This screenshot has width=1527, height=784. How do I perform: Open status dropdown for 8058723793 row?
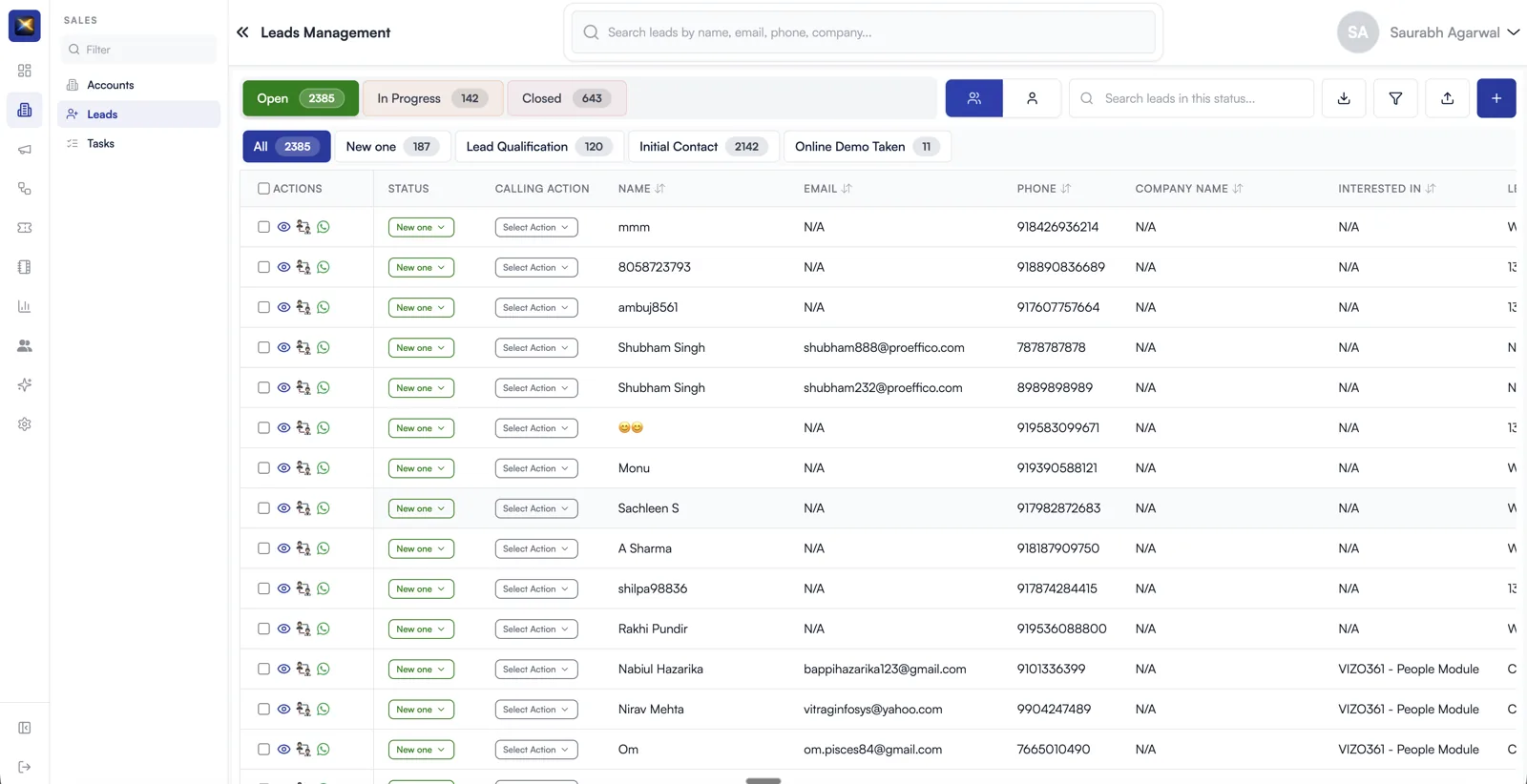pos(421,267)
